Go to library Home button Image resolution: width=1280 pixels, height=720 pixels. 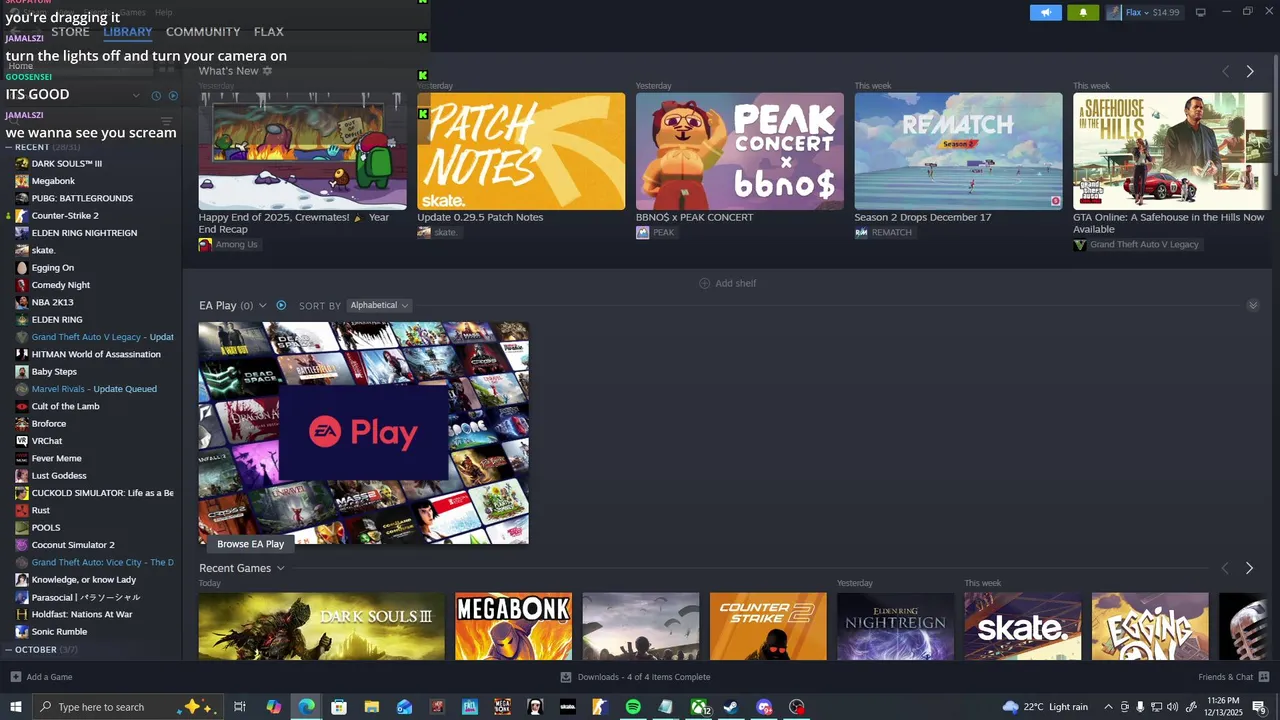click(21, 66)
